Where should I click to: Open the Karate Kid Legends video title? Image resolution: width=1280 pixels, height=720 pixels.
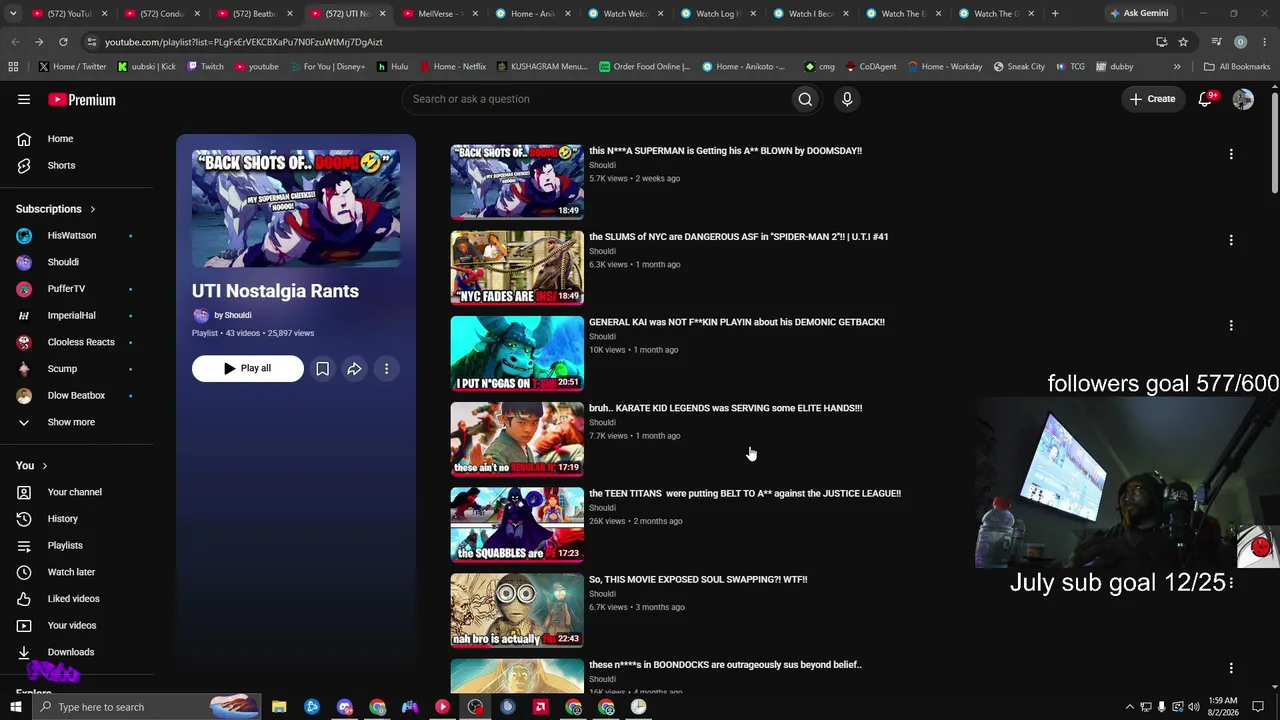[725, 408]
